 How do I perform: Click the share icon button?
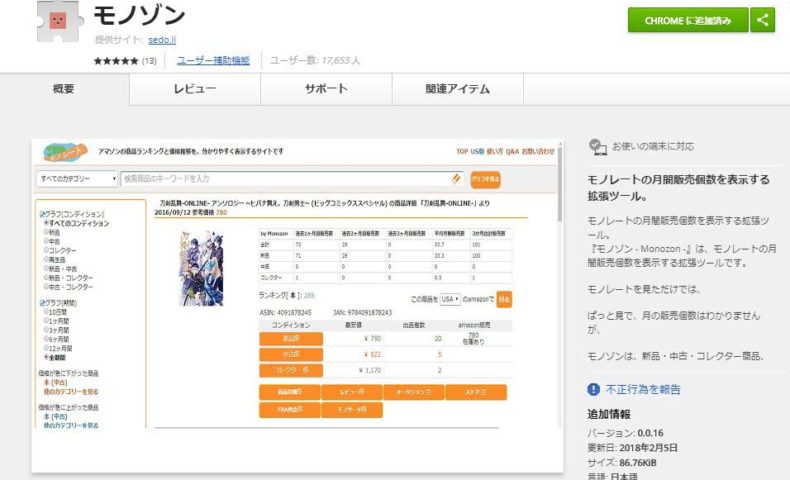tap(762, 20)
